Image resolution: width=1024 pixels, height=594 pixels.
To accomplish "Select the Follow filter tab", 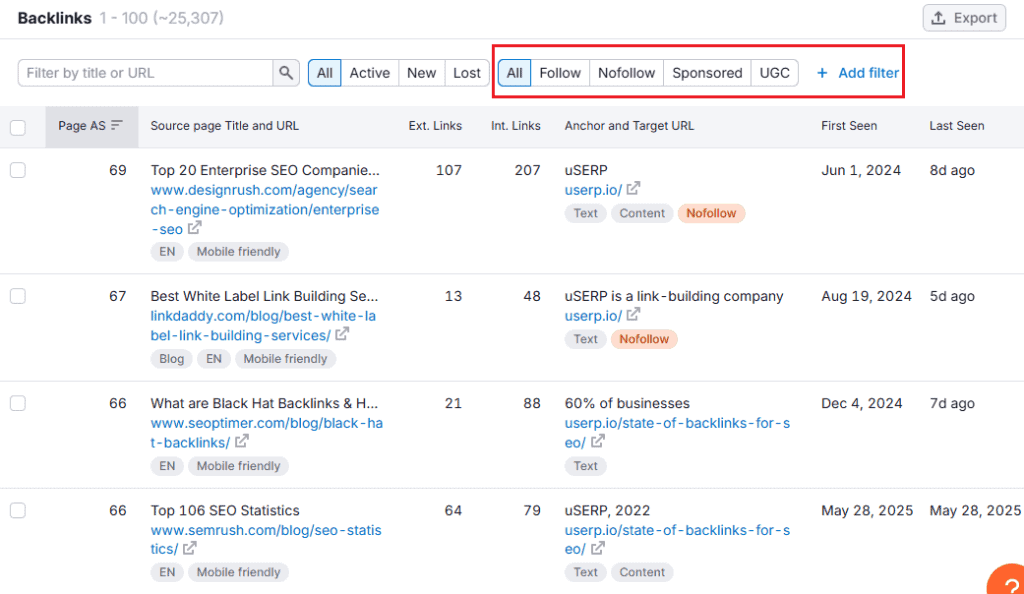I will (560, 72).
